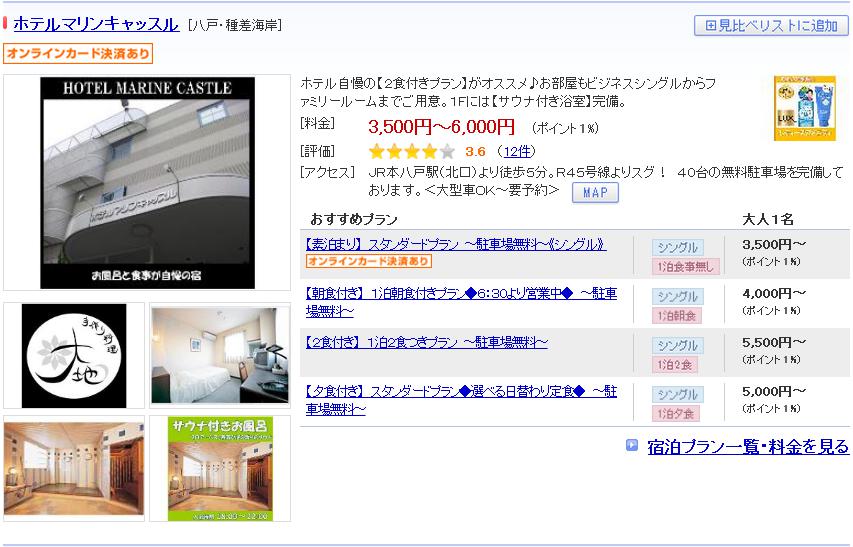
Task: Click the オンラインカード決済あり badge under hotel name
Action: click(78, 53)
